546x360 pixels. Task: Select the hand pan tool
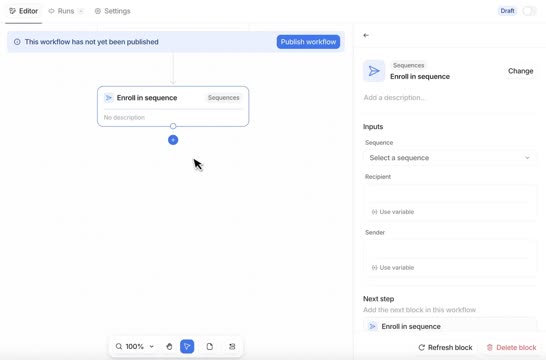169,346
